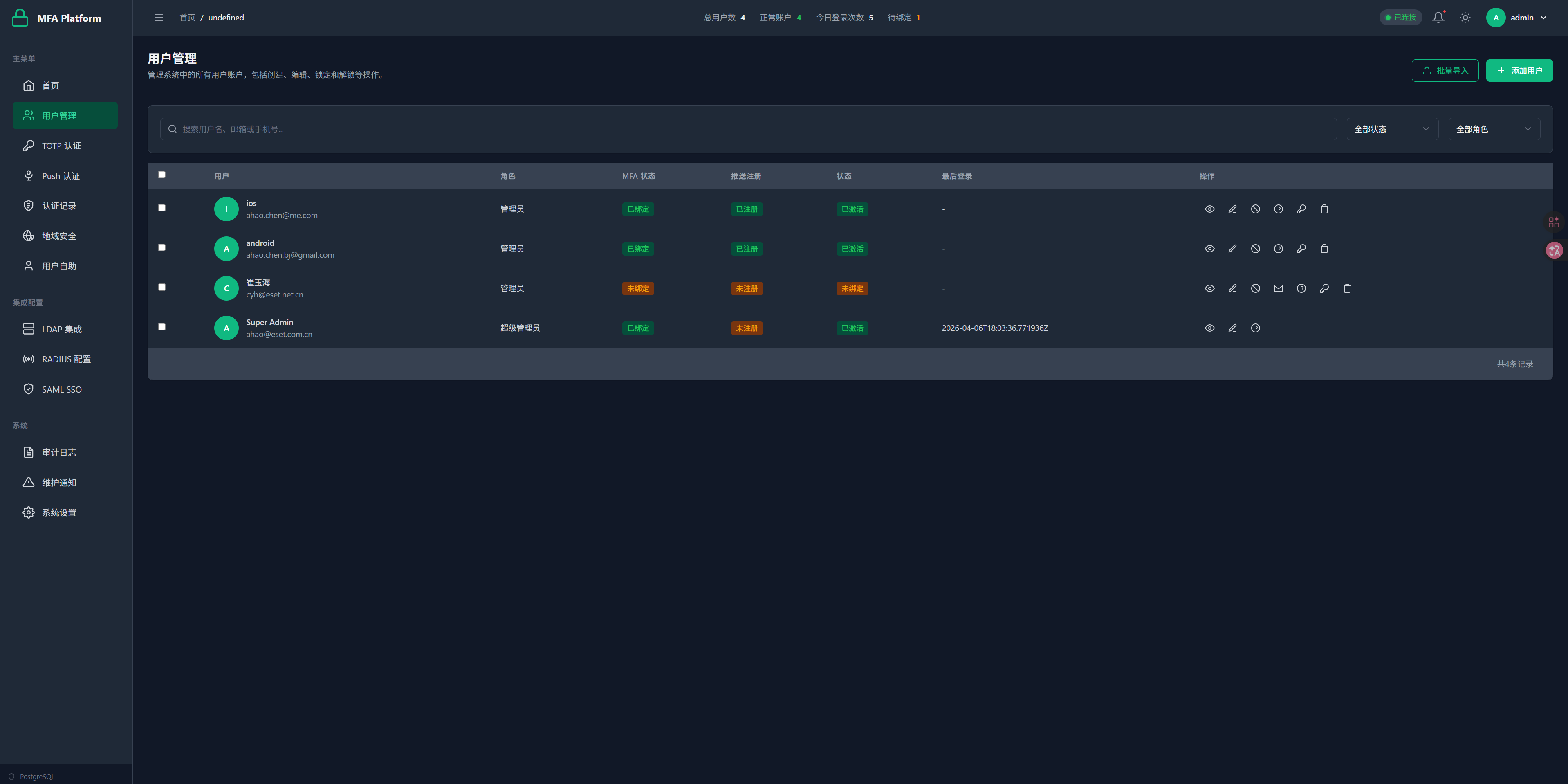The width and height of the screenshot is (1568, 784).
Task: Toggle the light/dark theme sun icon
Action: (1465, 18)
